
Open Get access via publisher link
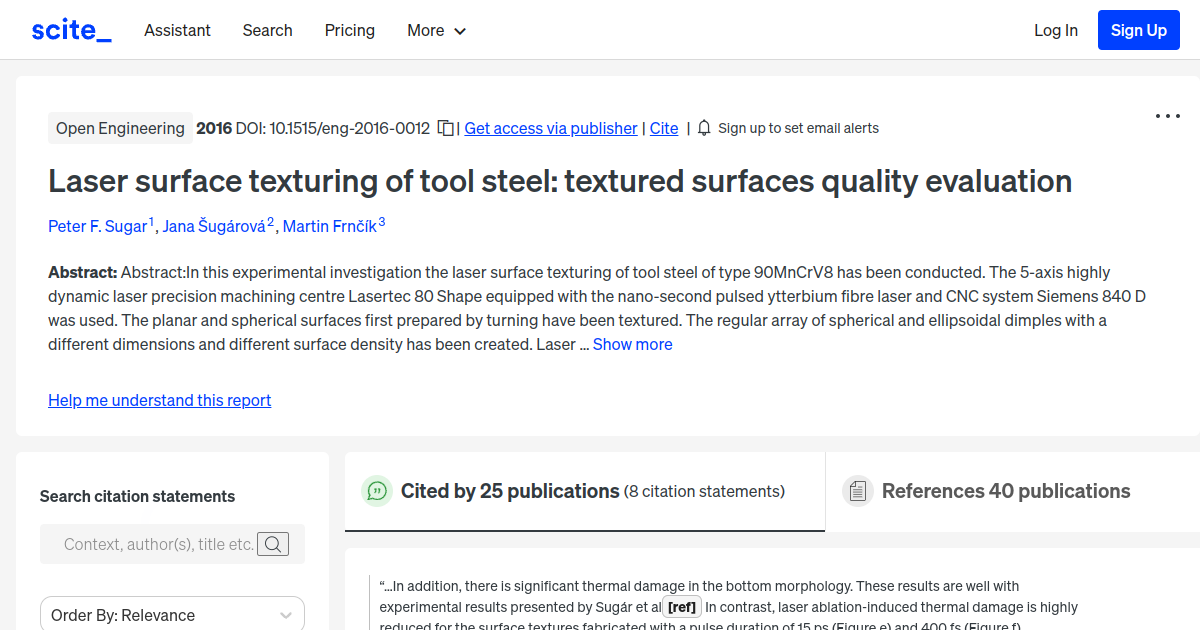click(x=550, y=128)
